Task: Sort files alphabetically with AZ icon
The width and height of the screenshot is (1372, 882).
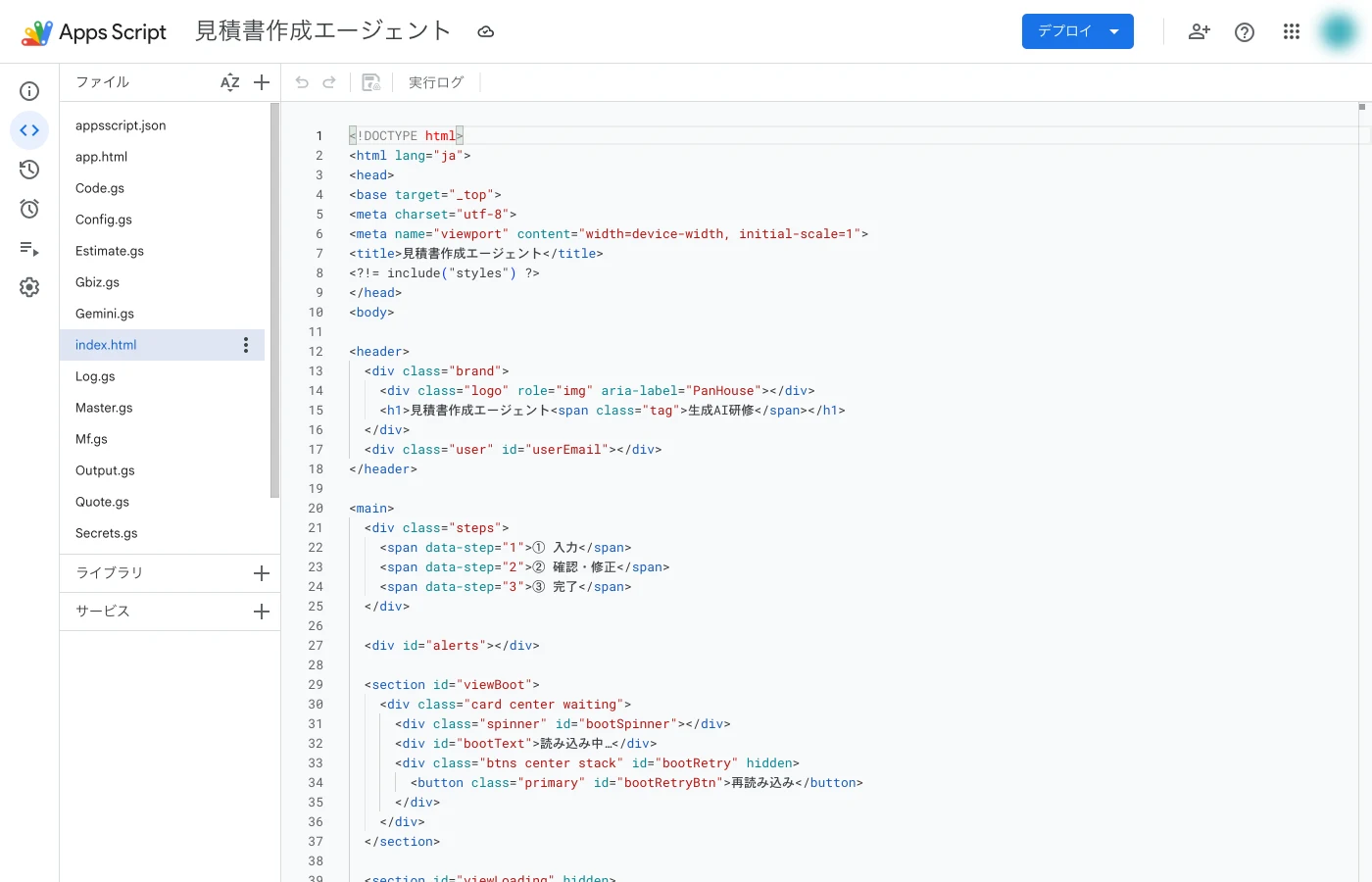Action: pos(230,82)
